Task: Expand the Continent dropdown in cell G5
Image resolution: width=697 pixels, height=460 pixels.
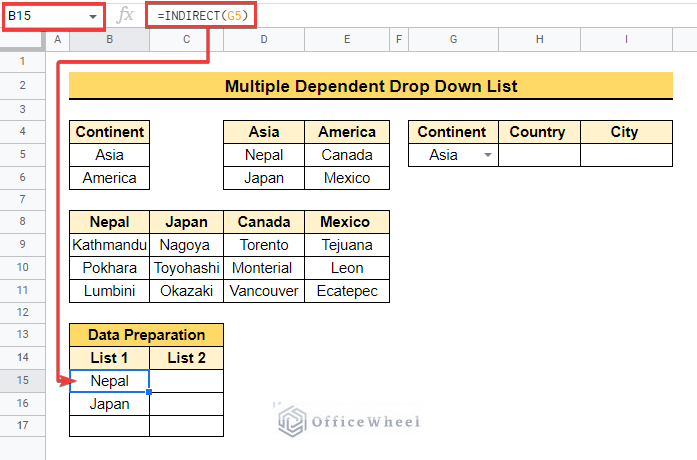Action: [x=487, y=156]
